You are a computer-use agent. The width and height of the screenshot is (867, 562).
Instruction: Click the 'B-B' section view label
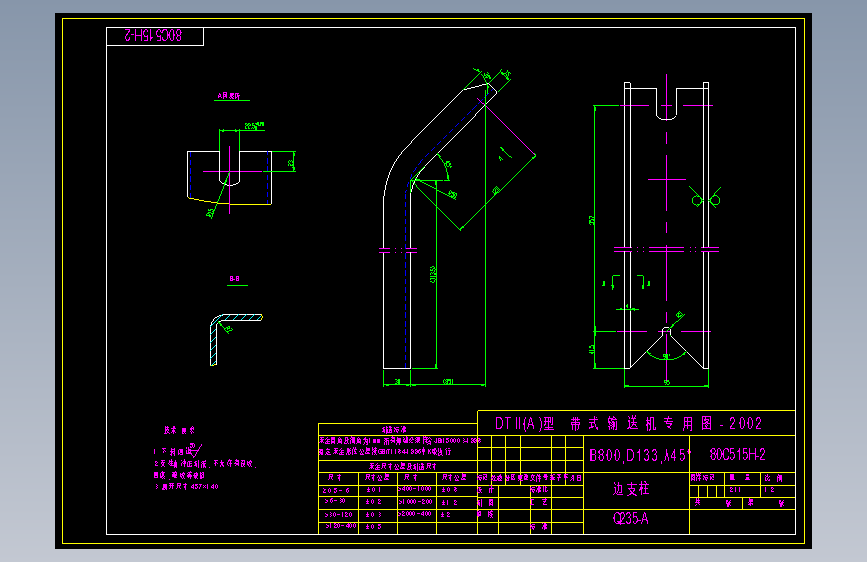tap(234, 279)
